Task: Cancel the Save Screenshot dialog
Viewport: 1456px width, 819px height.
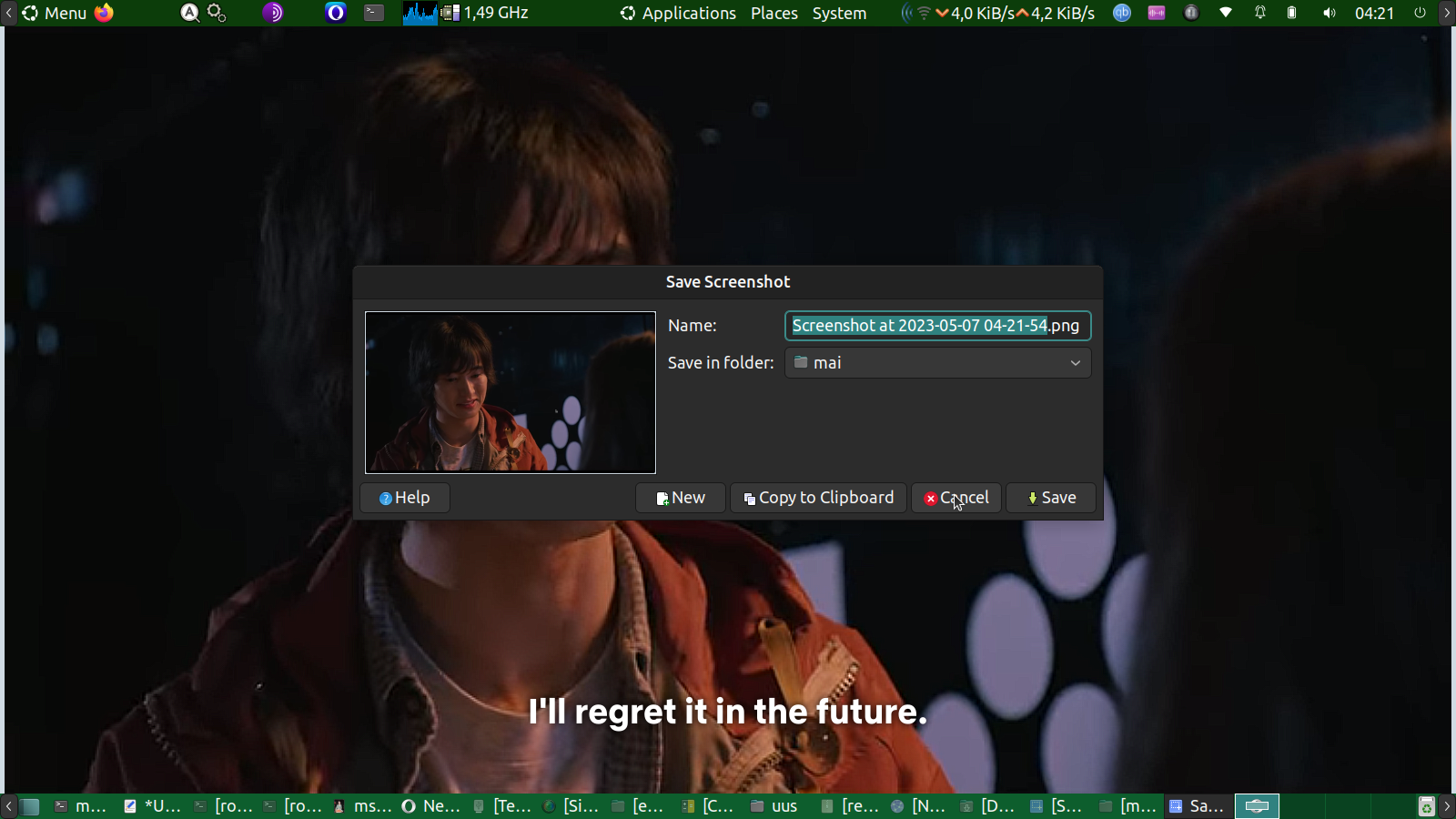Action: click(956, 498)
